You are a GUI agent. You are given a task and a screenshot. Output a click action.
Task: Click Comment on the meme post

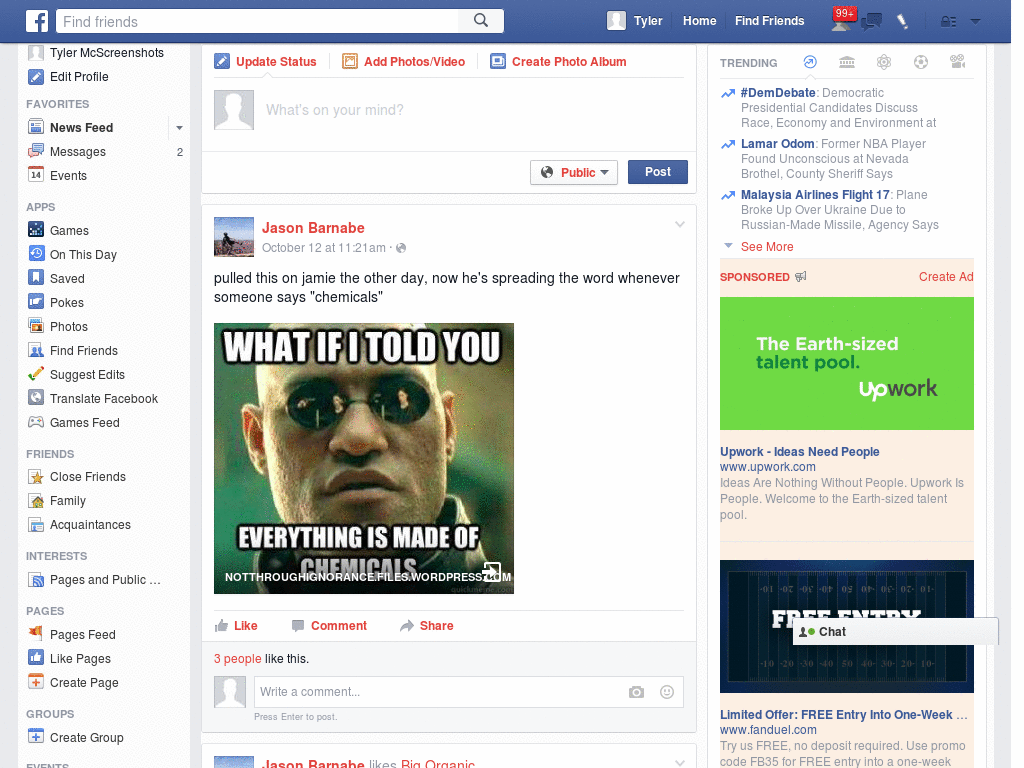(x=330, y=626)
